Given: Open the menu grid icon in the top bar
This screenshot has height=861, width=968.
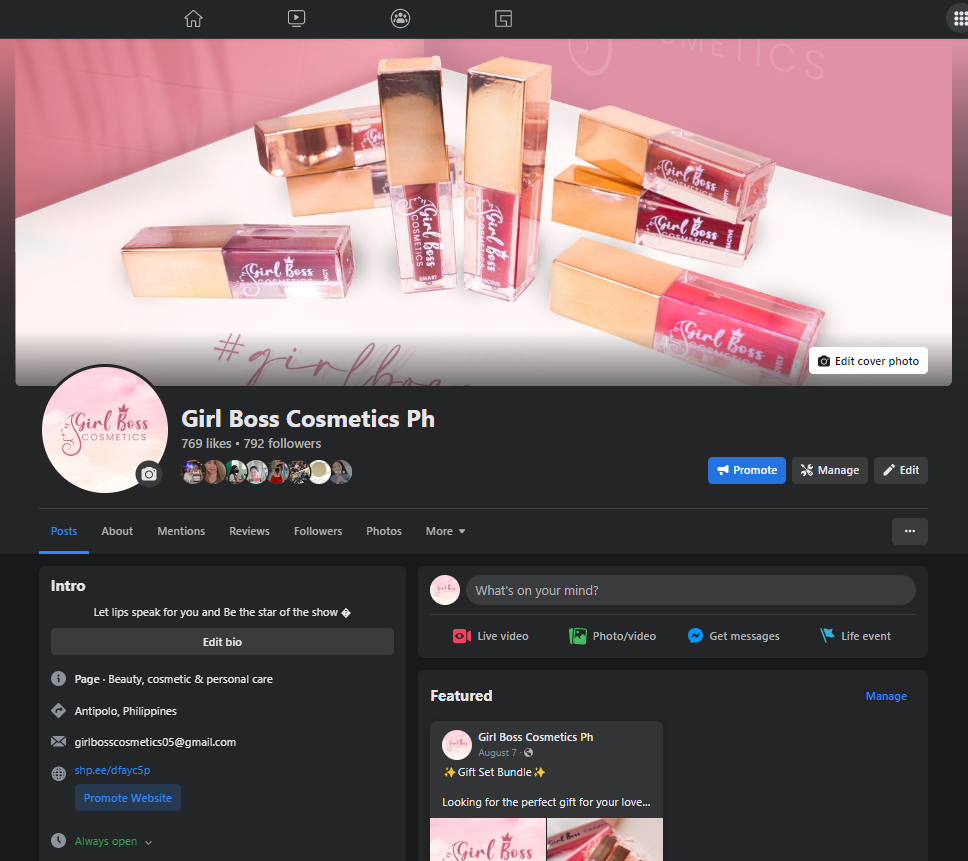Looking at the screenshot, I should coord(959,19).
